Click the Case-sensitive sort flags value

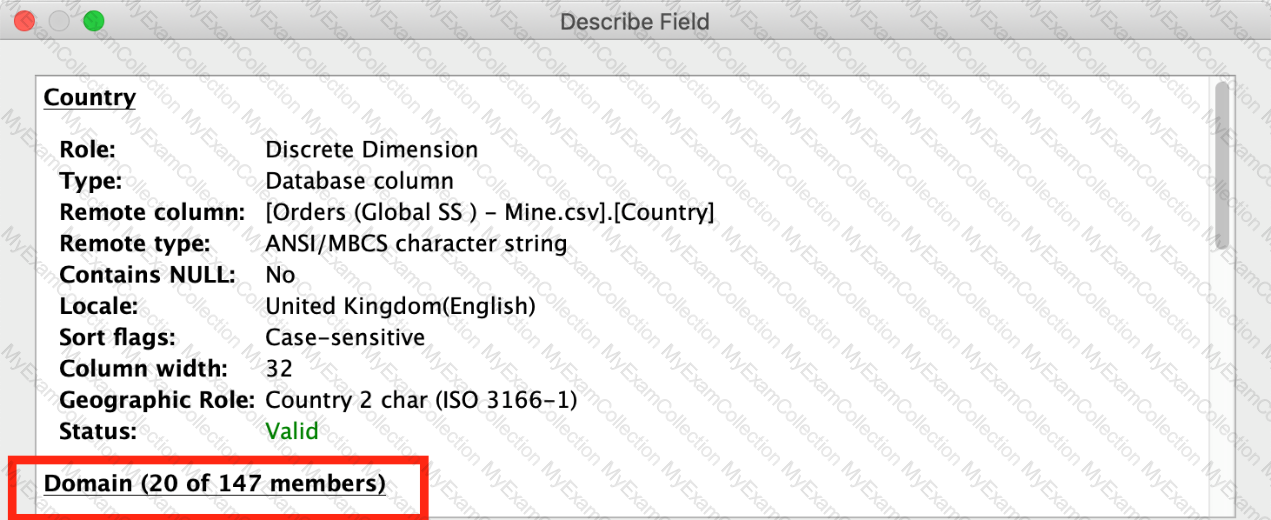tap(344, 337)
